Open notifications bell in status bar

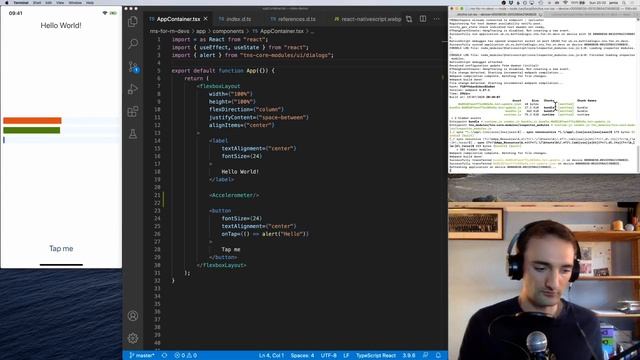[438, 356]
